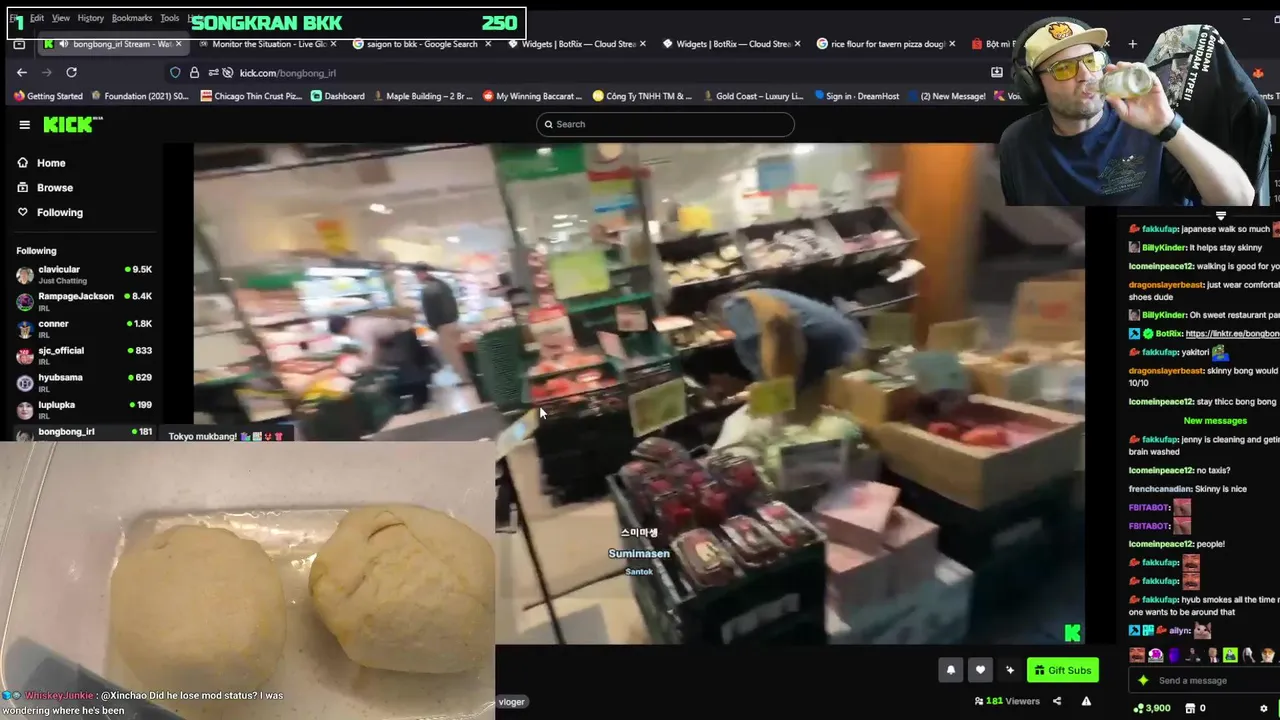Click the Firefox View icon left of tabs

point(19,44)
